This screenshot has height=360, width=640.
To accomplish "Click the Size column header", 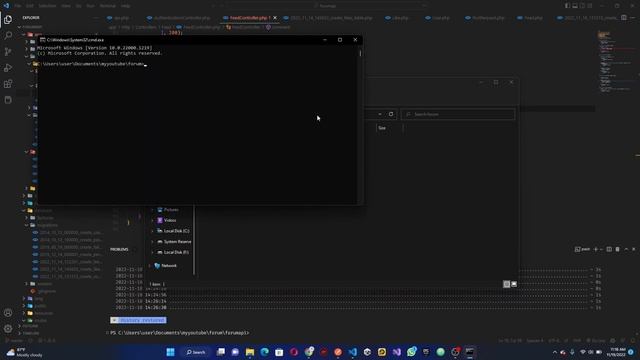I will pos(382,128).
